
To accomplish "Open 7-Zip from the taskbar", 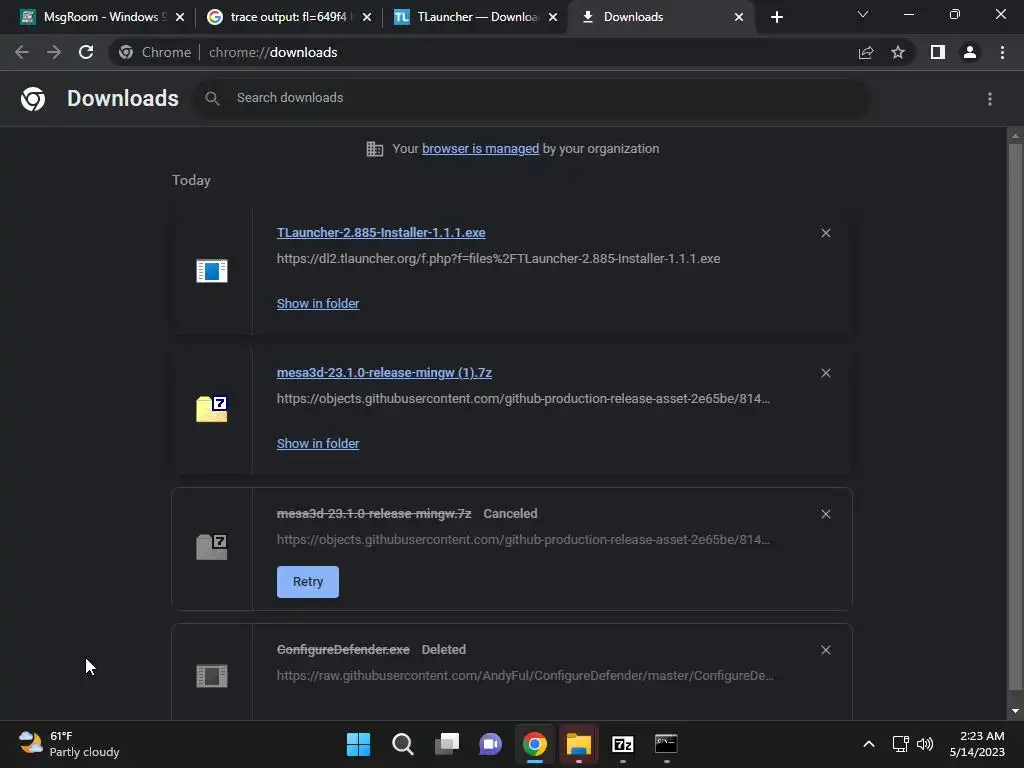I will [622, 744].
